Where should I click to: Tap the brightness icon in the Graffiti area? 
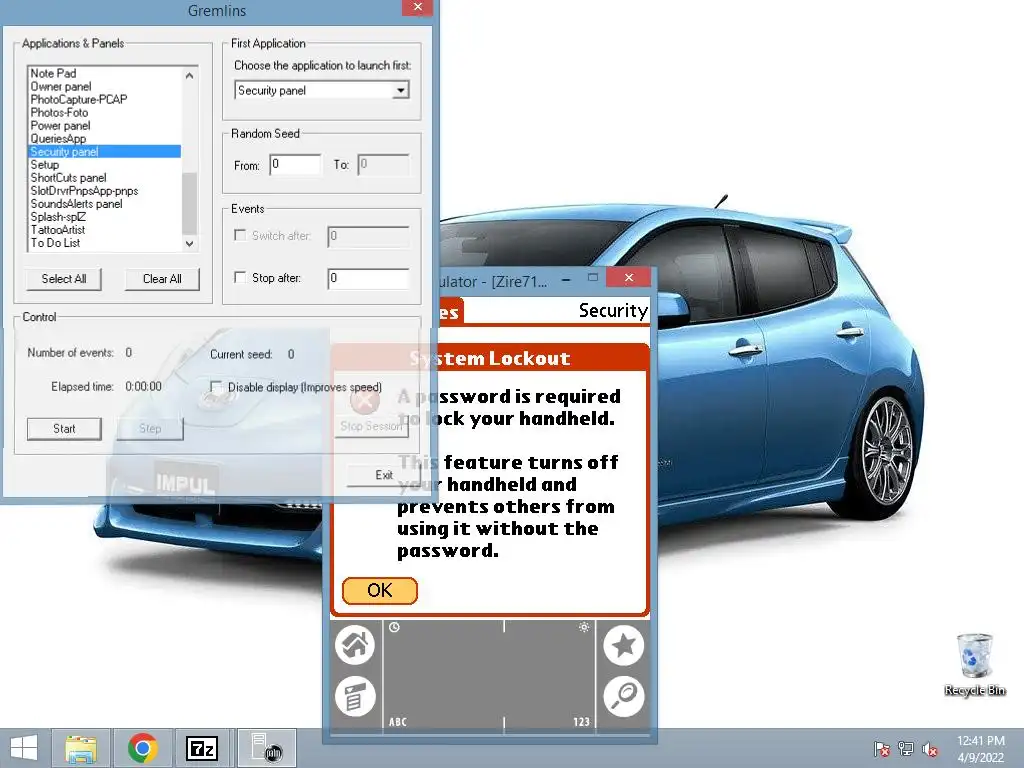584,627
